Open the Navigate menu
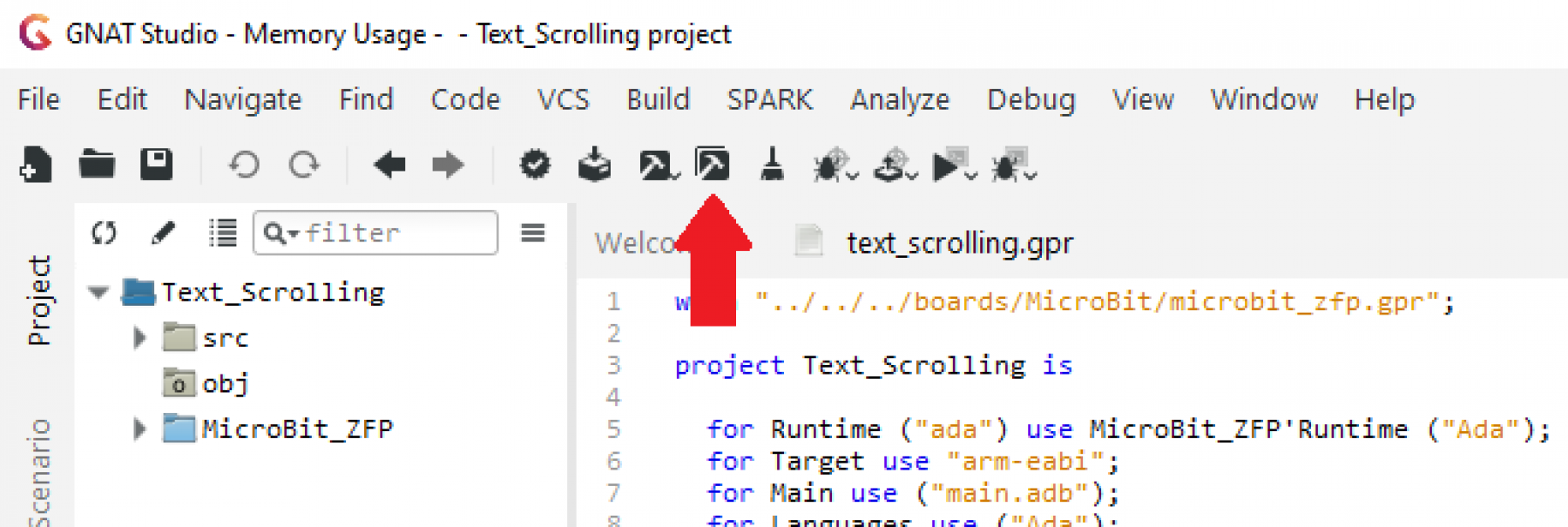 click(243, 99)
